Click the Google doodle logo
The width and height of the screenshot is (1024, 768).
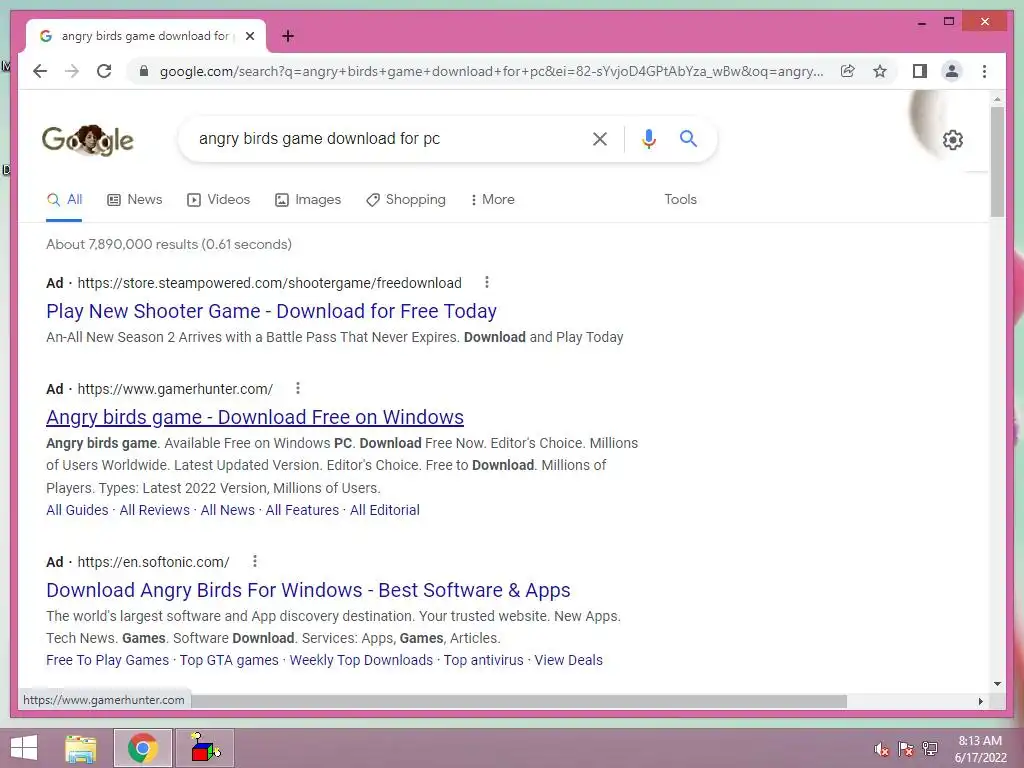pos(88,139)
